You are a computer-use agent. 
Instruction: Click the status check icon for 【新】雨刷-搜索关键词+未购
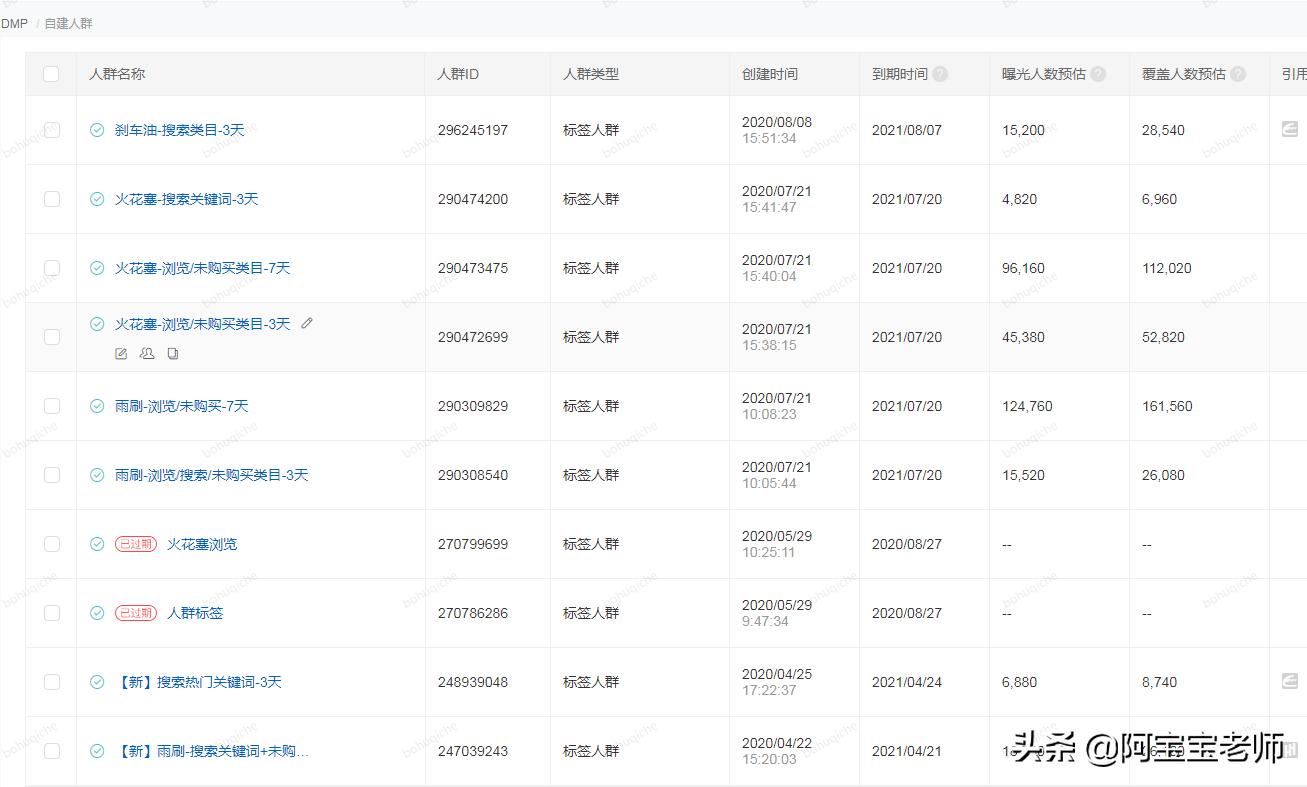tap(97, 751)
